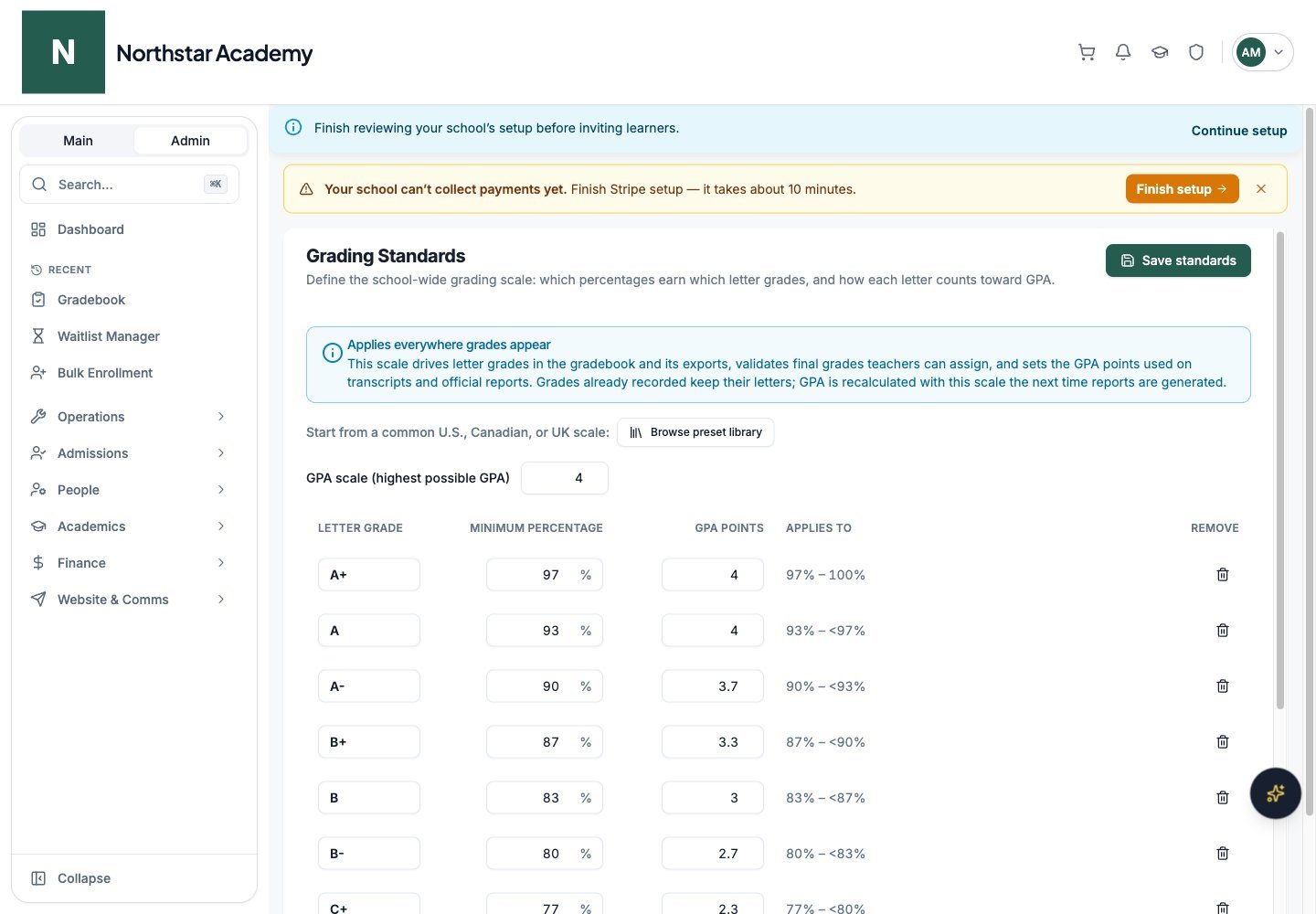
Task: Edit the B+ letter grade field
Action: [369, 742]
